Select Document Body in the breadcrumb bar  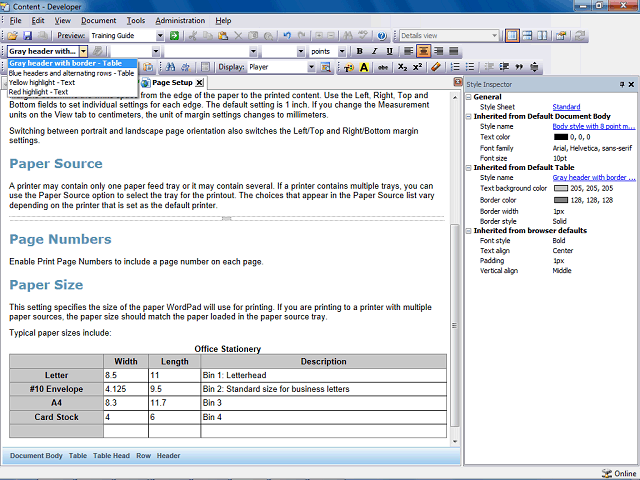tap(36, 456)
